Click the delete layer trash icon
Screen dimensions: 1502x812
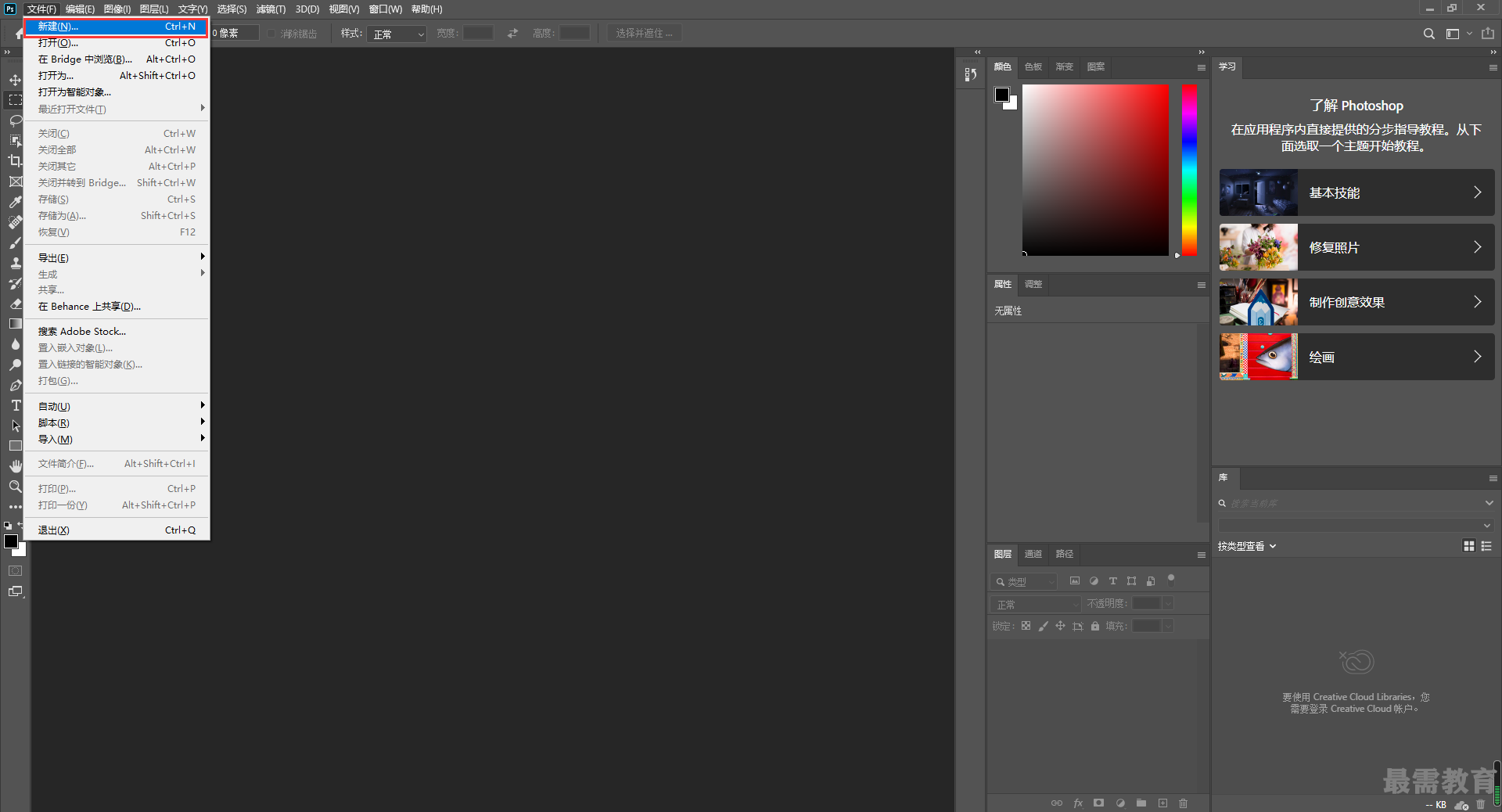(x=1184, y=803)
